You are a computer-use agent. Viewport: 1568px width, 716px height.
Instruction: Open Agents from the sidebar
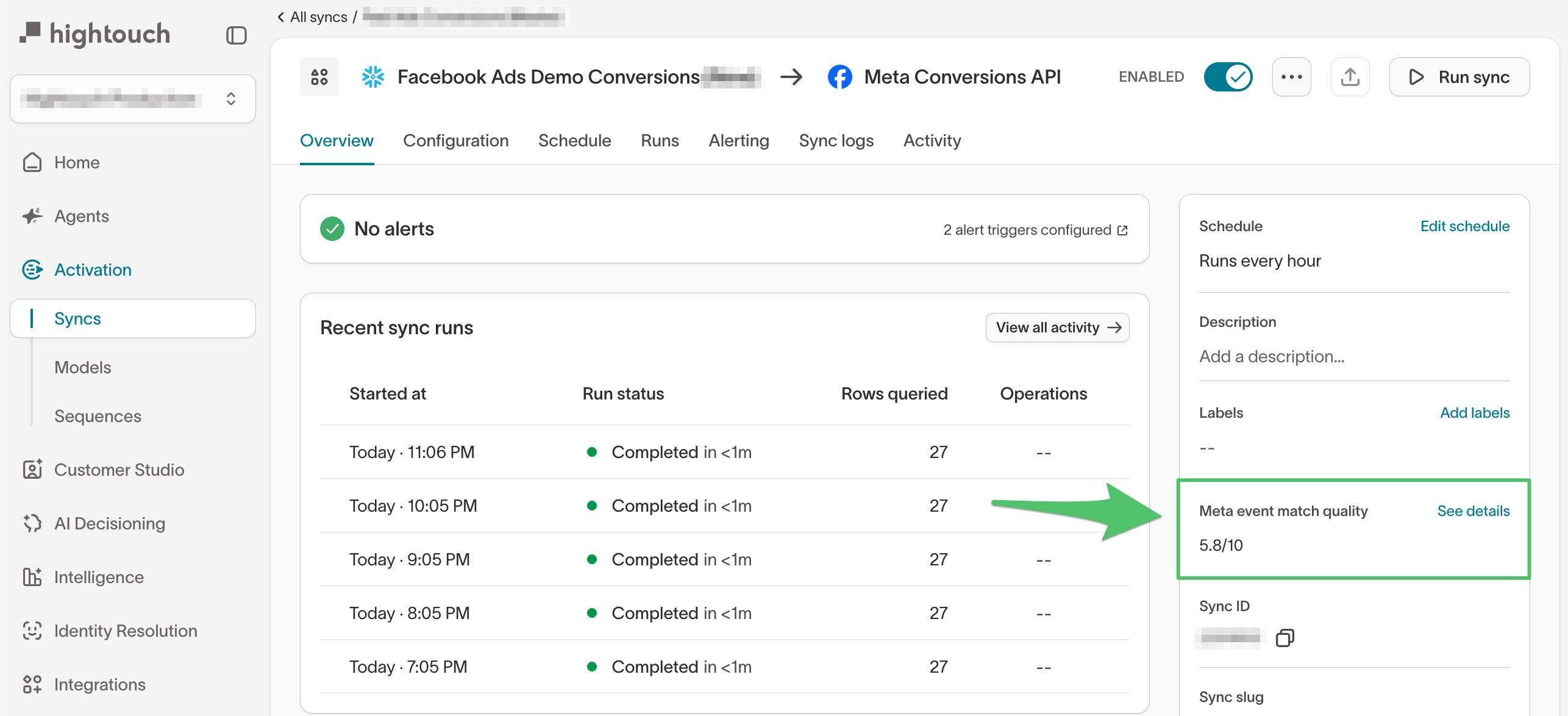[x=81, y=216]
